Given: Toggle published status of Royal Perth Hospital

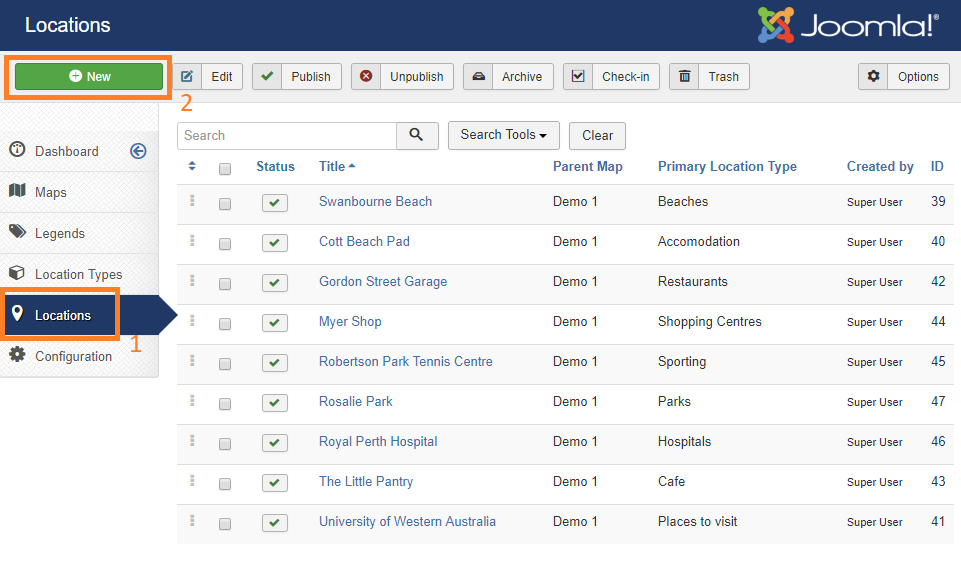Looking at the screenshot, I should [275, 442].
